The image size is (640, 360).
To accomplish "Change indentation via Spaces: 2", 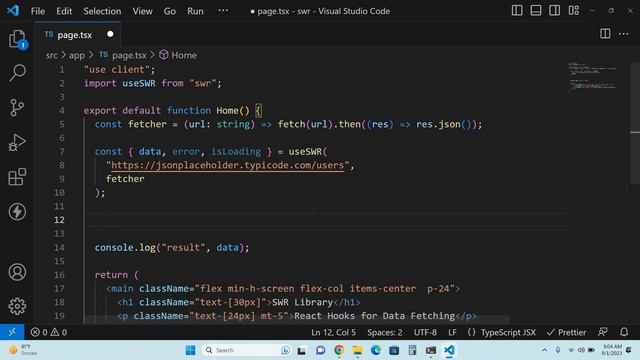I will point(384,332).
